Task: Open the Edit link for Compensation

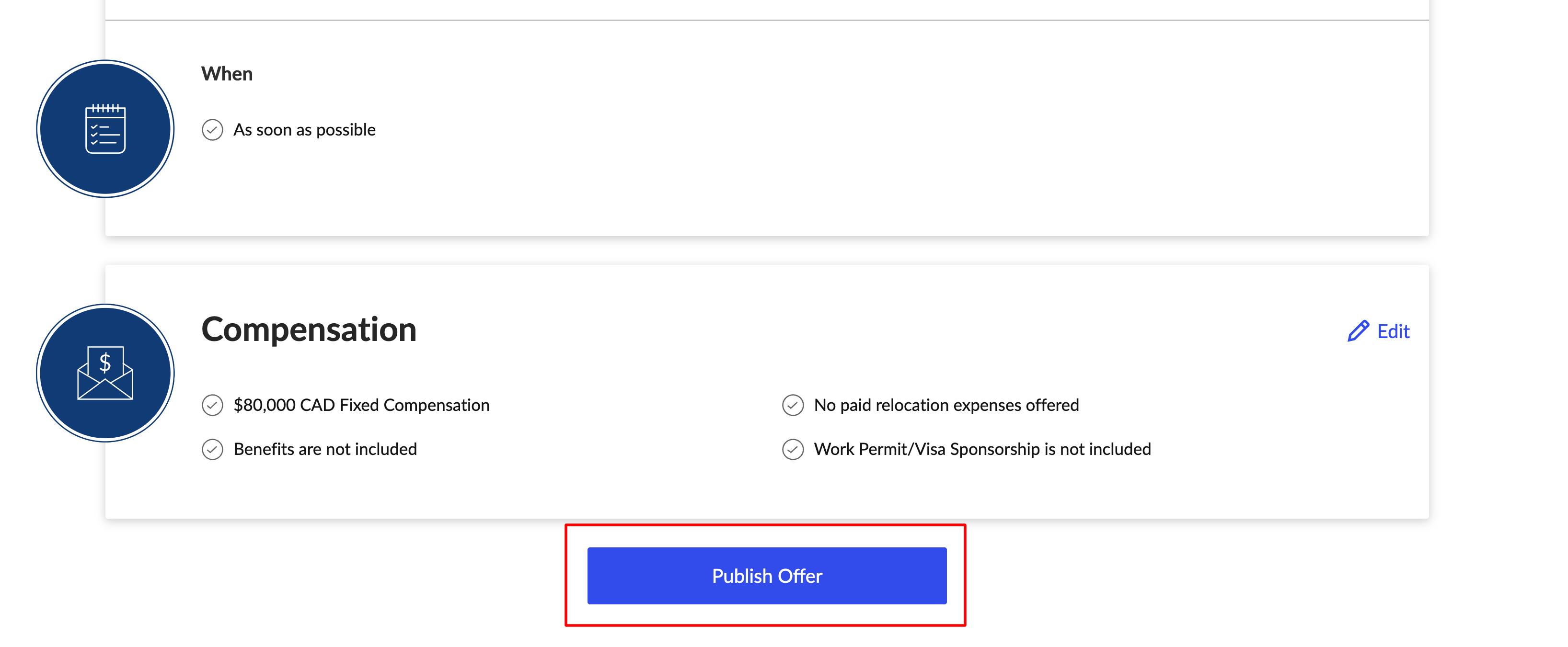Action: (x=1379, y=331)
